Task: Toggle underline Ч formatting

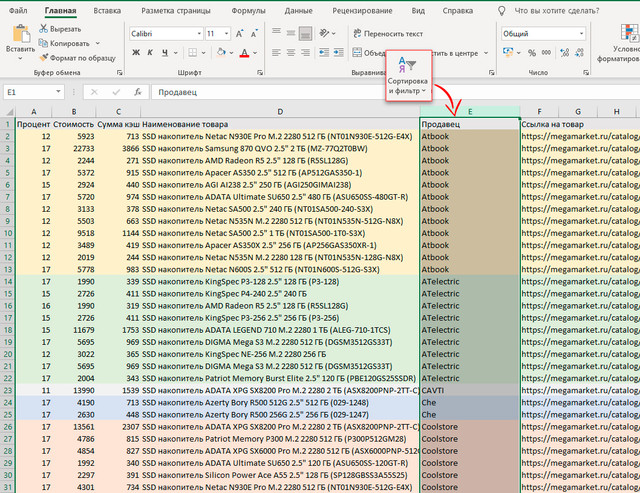Action: pos(164,53)
